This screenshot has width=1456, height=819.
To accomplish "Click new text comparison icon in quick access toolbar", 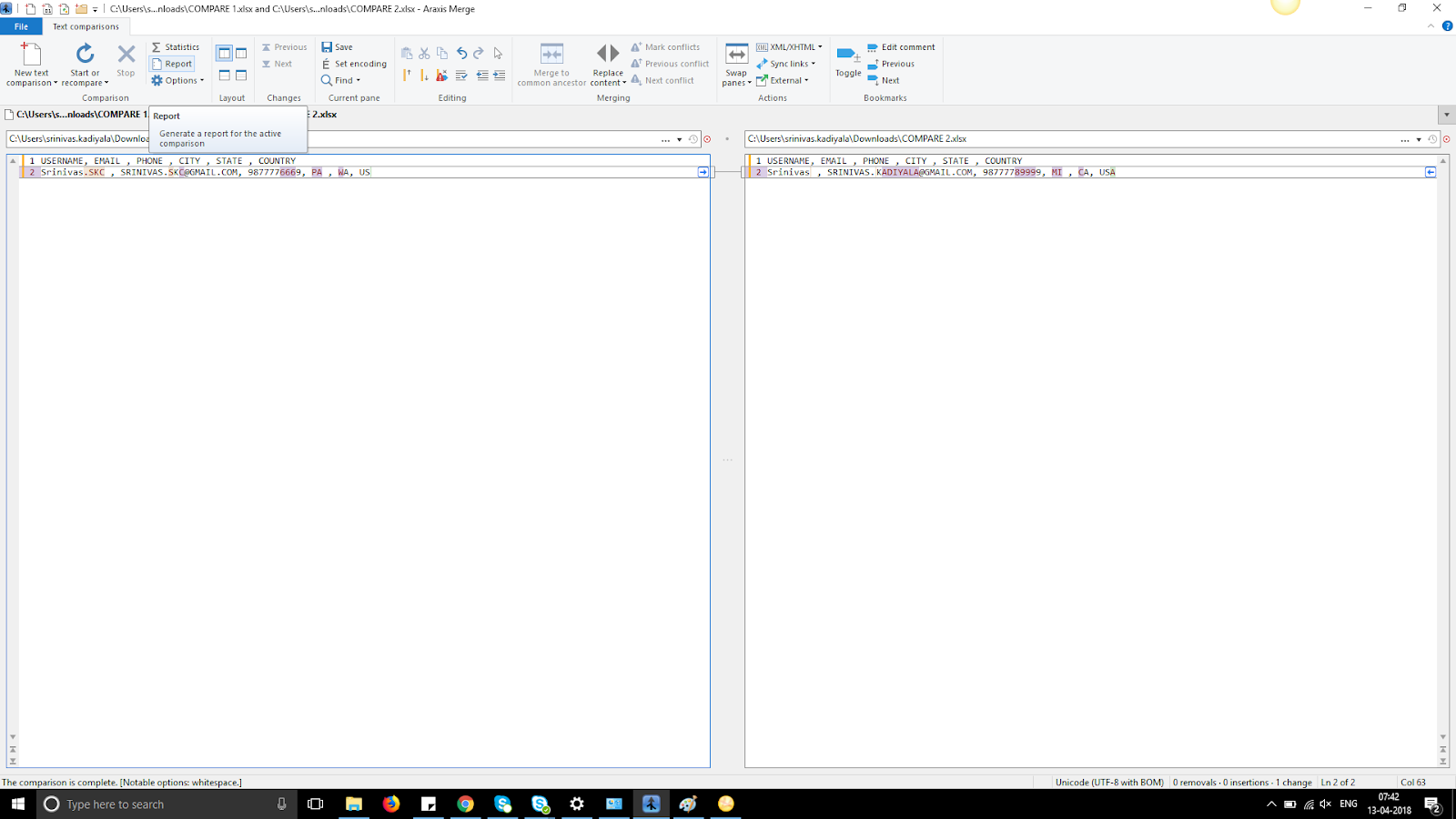I will coord(30,9).
